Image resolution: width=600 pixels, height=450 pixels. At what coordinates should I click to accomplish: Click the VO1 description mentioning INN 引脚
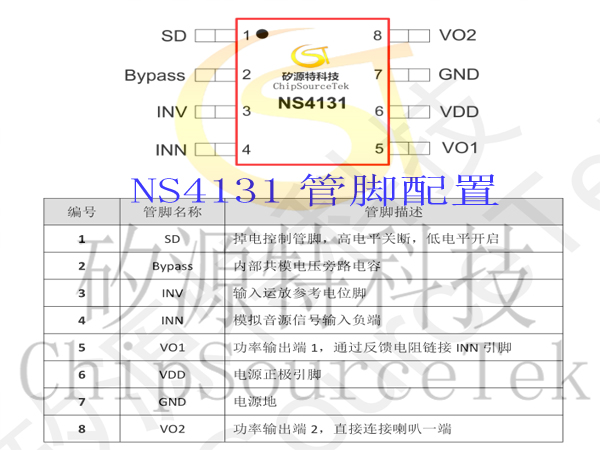click(x=372, y=347)
